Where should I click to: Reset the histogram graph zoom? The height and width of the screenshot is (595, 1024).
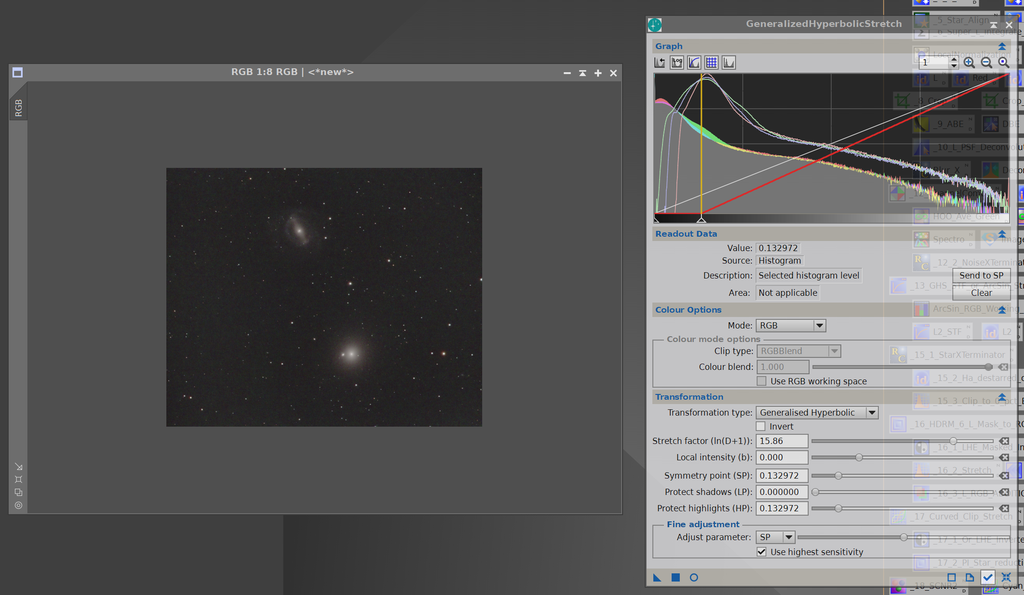(x=1004, y=63)
